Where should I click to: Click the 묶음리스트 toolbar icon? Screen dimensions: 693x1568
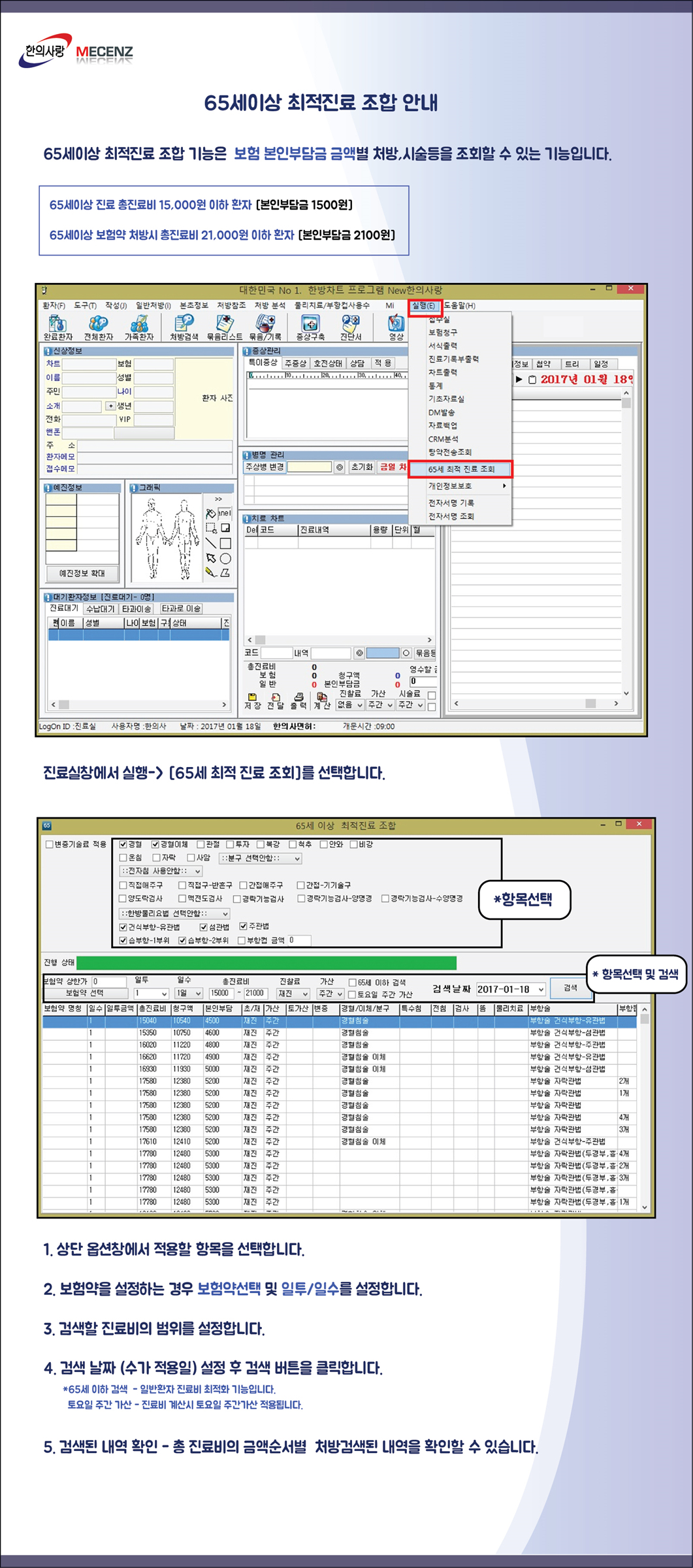[224, 324]
